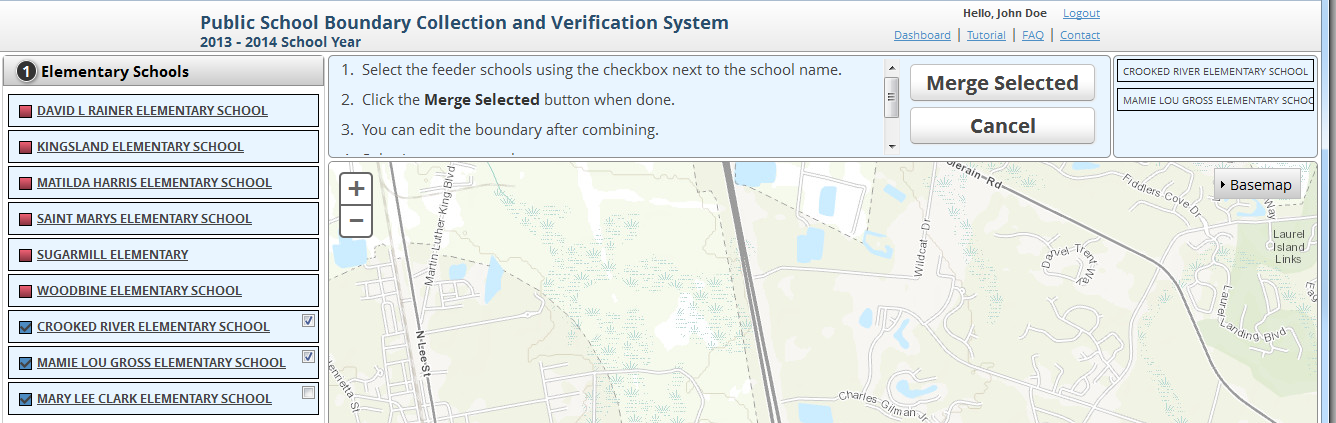Open Woodbine Elementary School link
This screenshot has width=1336, height=423.
pyautogui.click(x=139, y=291)
